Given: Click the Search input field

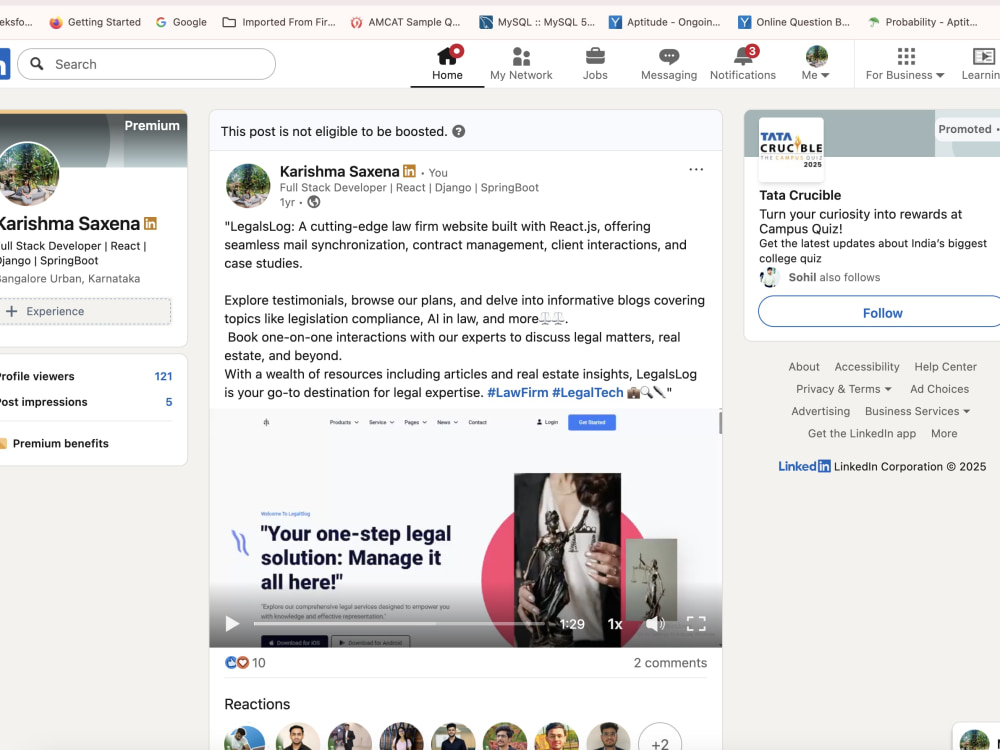Looking at the screenshot, I should [x=147, y=64].
